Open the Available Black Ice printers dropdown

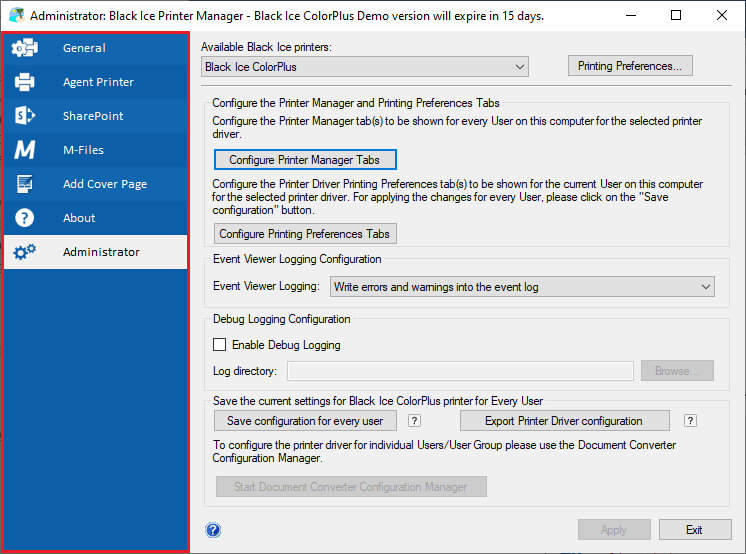pyautogui.click(x=365, y=67)
